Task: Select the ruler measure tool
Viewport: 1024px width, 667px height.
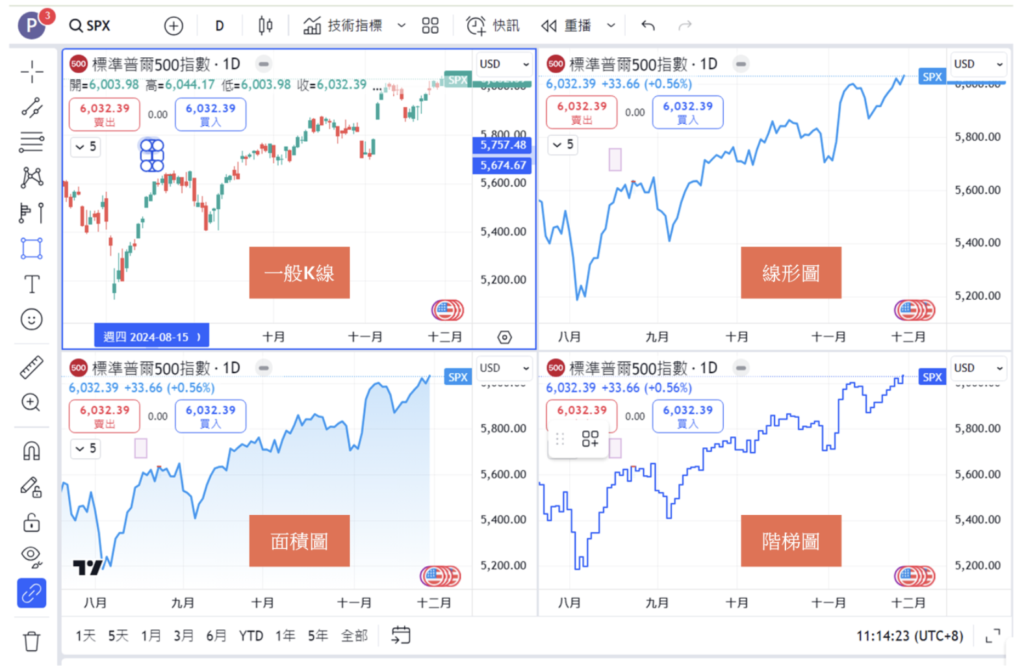Action: tap(31, 367)
